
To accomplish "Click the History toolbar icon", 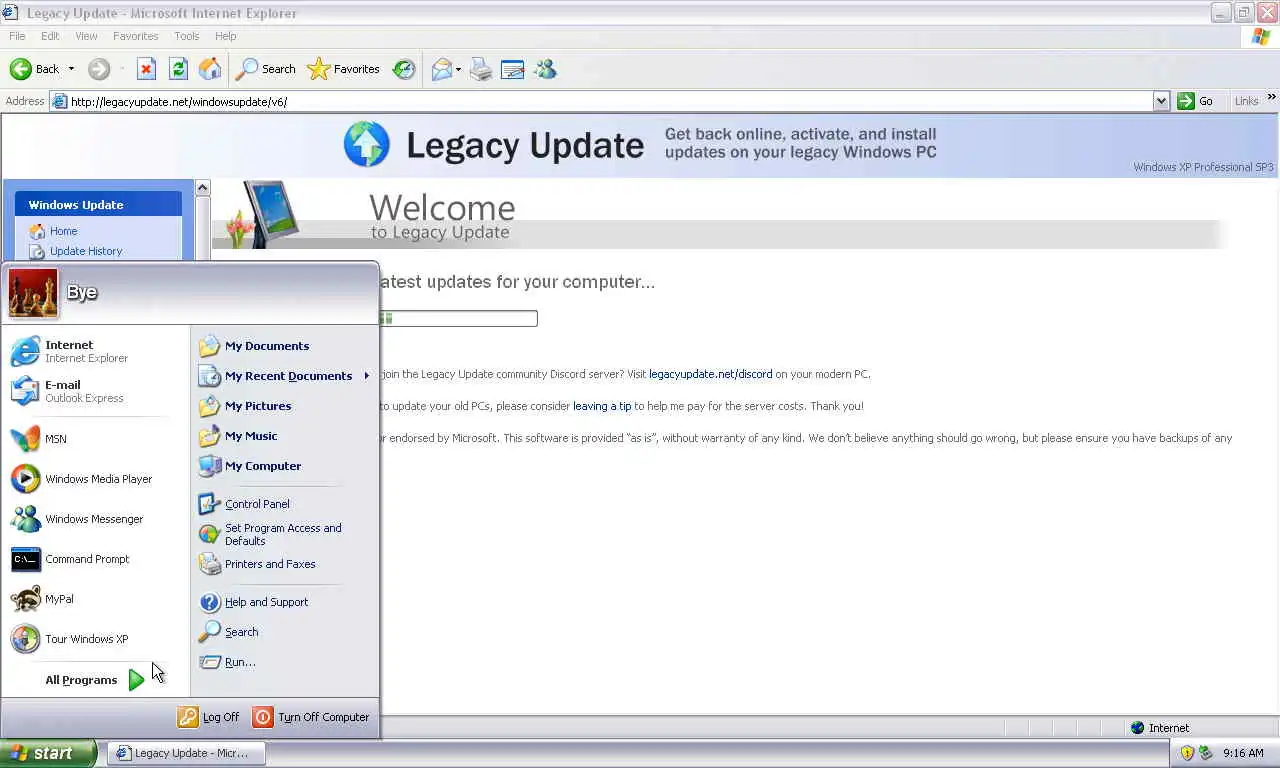I will [404, 69].
